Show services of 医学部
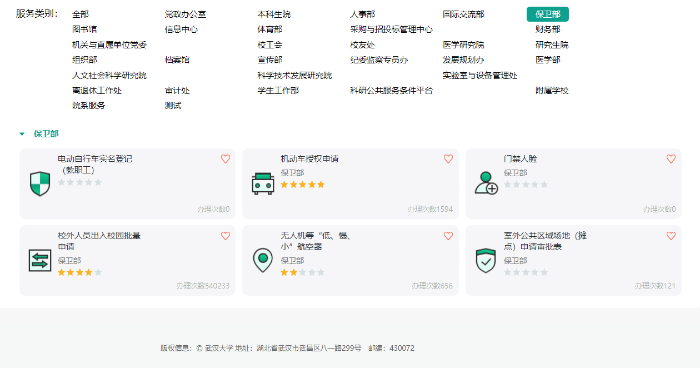The width and height of the screenshot is (700, 368). tap(548, 60)
